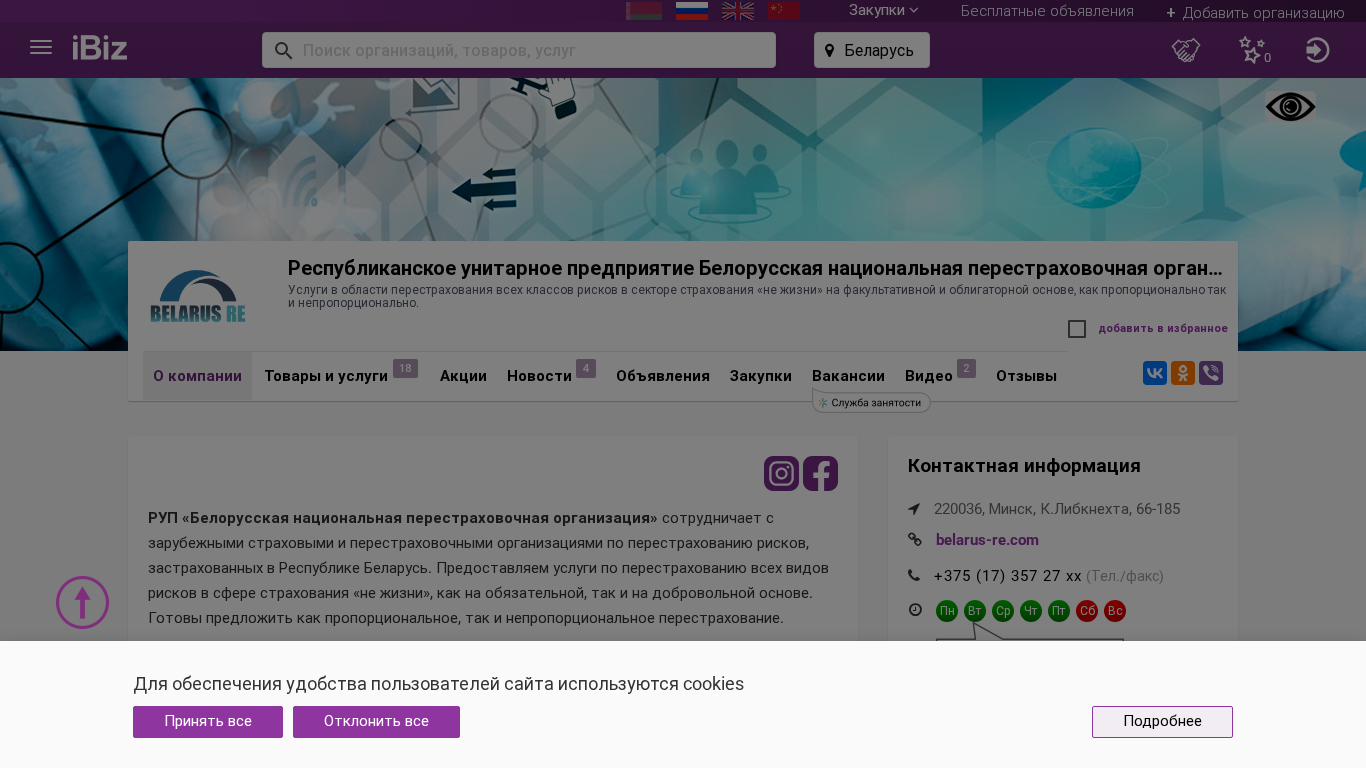Share on Odnoklassniki
The height and width of the screenshot is (768, 1366).
pyautogui.click(x=1183, y=373)
